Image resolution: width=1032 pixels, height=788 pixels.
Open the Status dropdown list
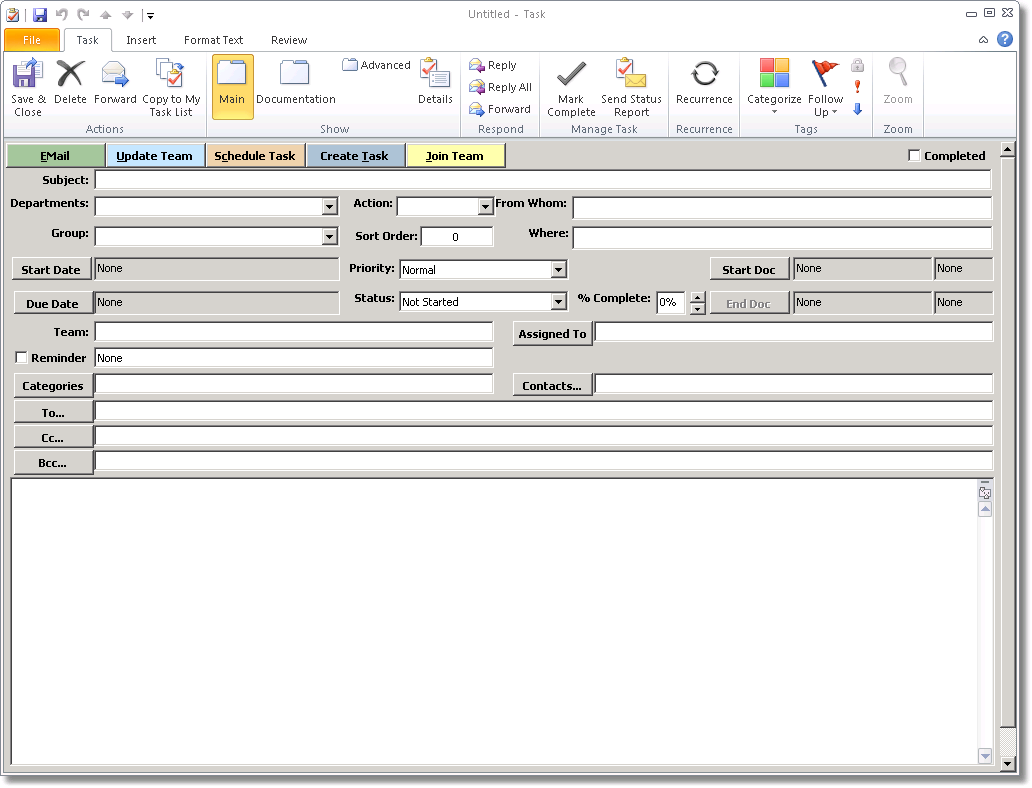click(559, 302)
